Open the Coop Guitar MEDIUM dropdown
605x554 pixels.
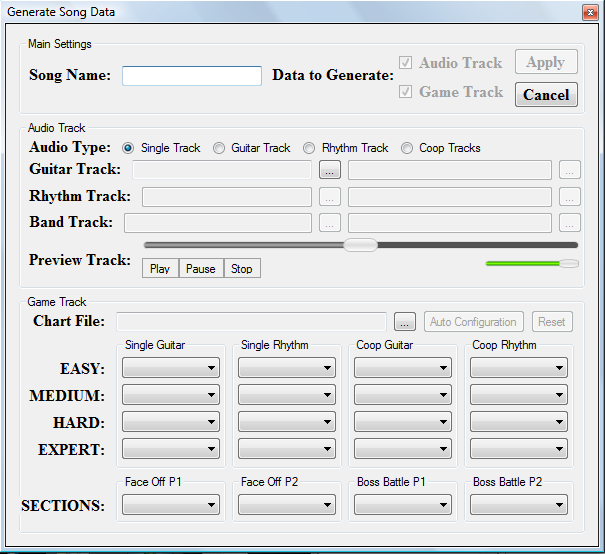click(403, 395)
